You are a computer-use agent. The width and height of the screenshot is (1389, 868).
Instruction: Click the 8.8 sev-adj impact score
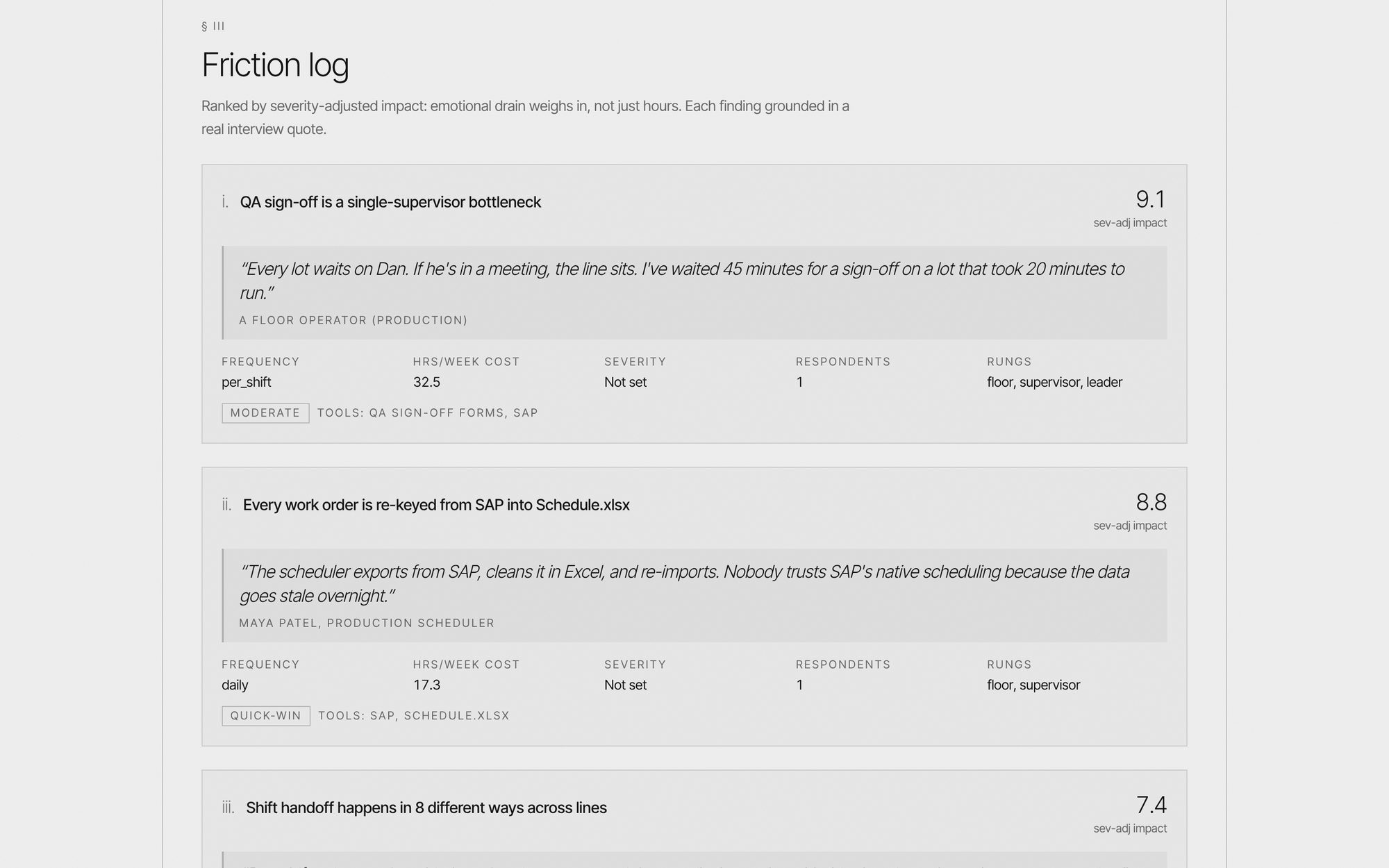1151,502
